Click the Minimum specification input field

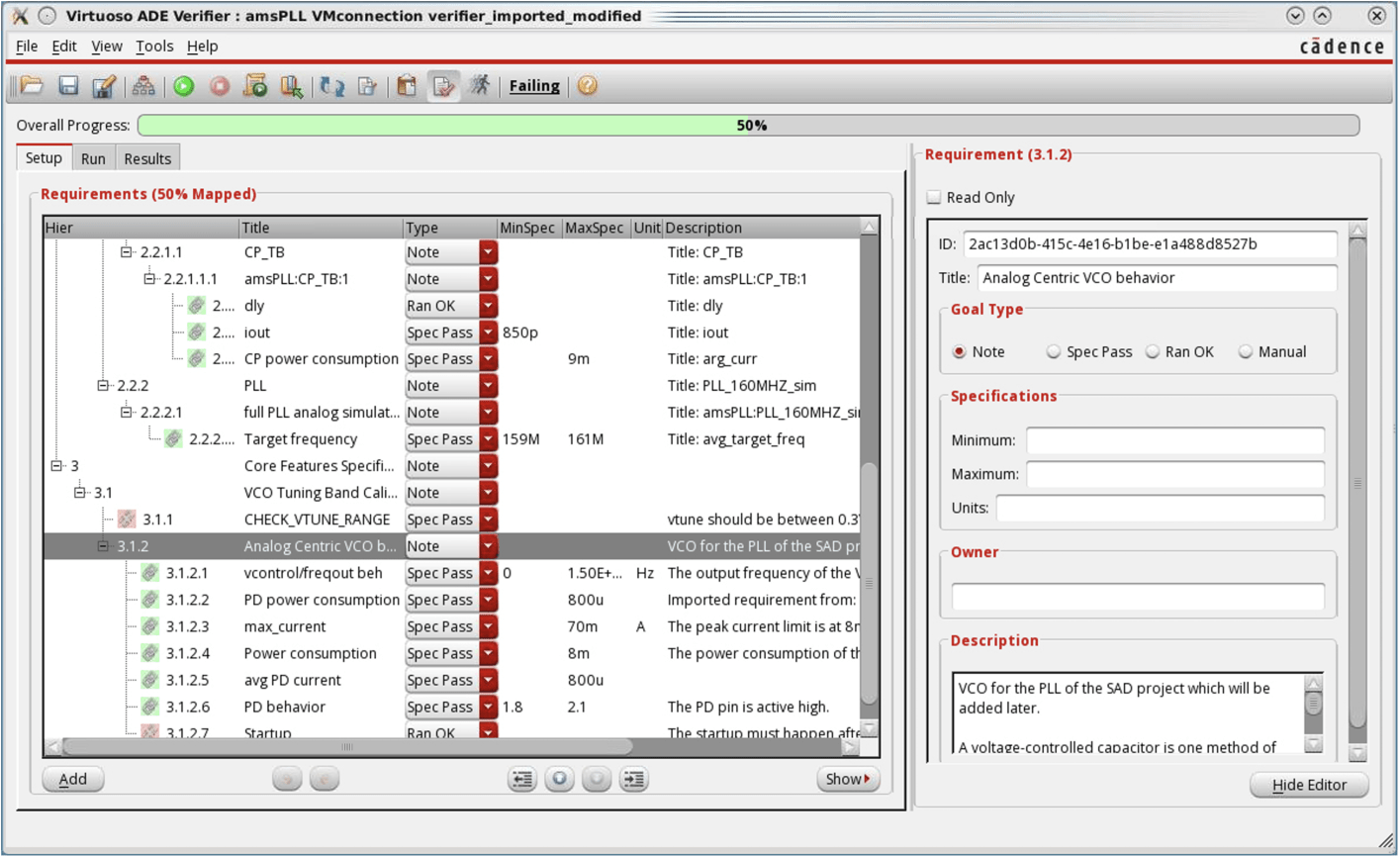tap(1174, 440)
